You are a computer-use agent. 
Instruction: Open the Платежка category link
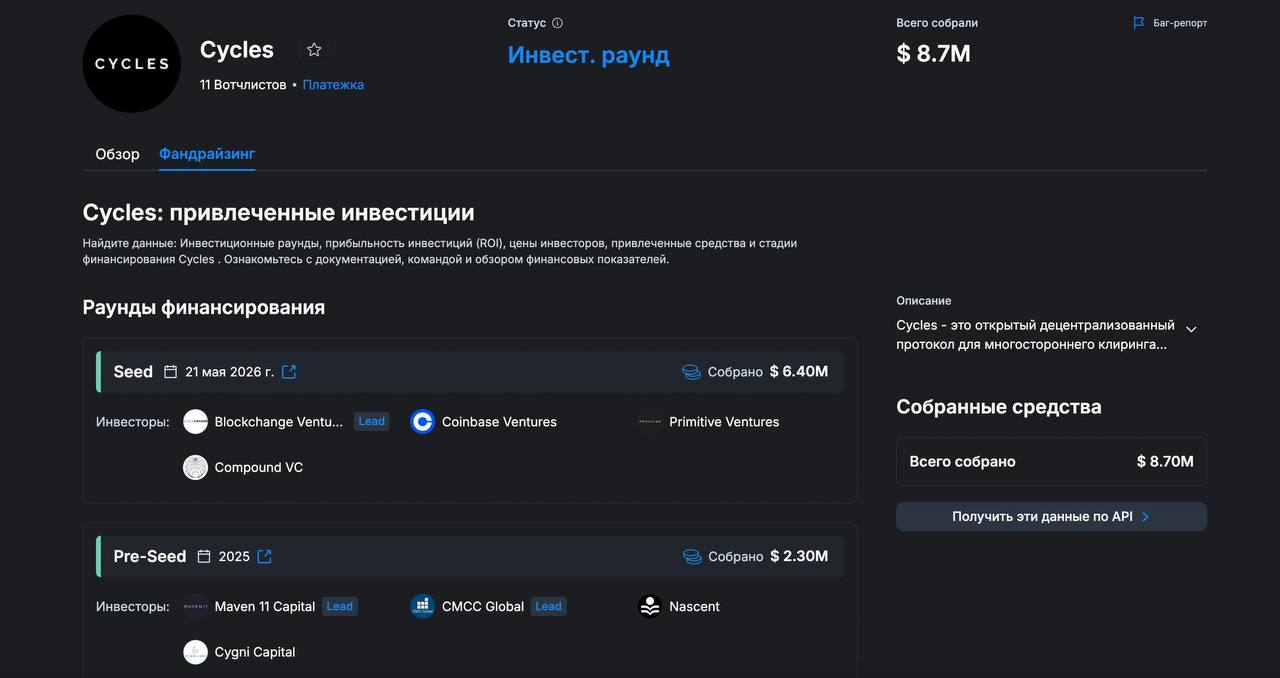tap(333, 85)
